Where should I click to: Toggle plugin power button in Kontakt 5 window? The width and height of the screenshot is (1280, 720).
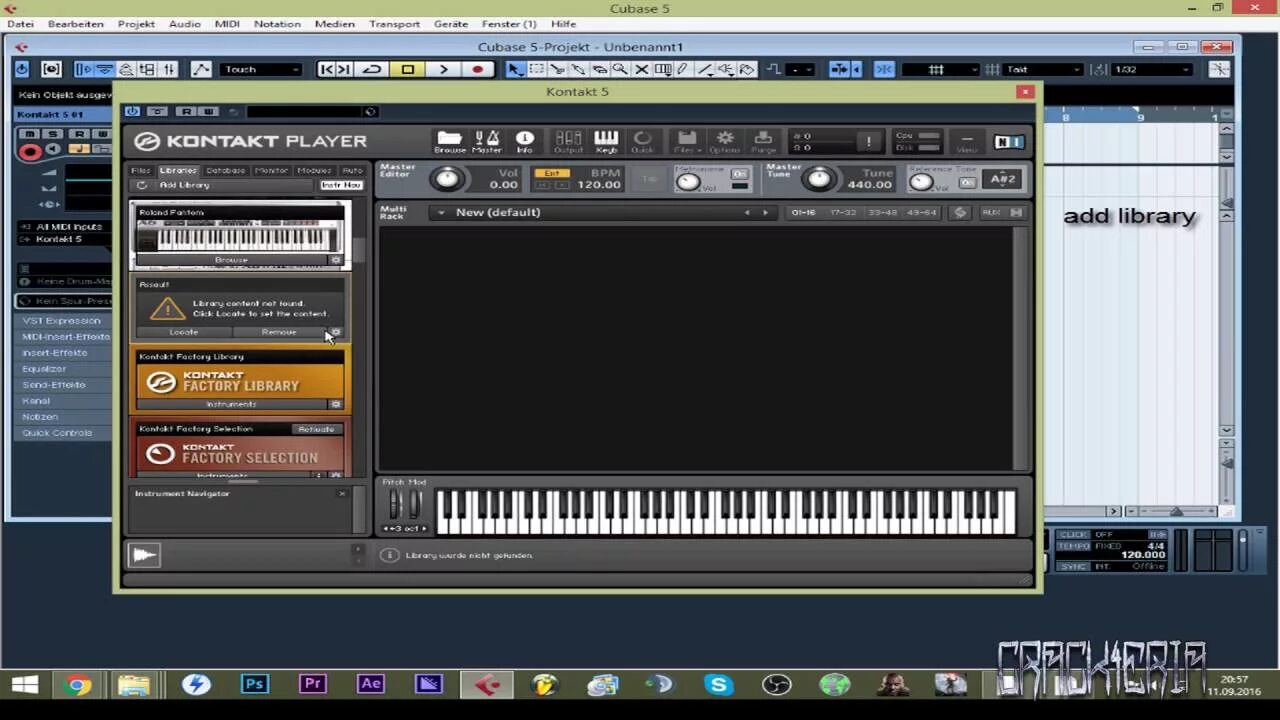(133, 111)
